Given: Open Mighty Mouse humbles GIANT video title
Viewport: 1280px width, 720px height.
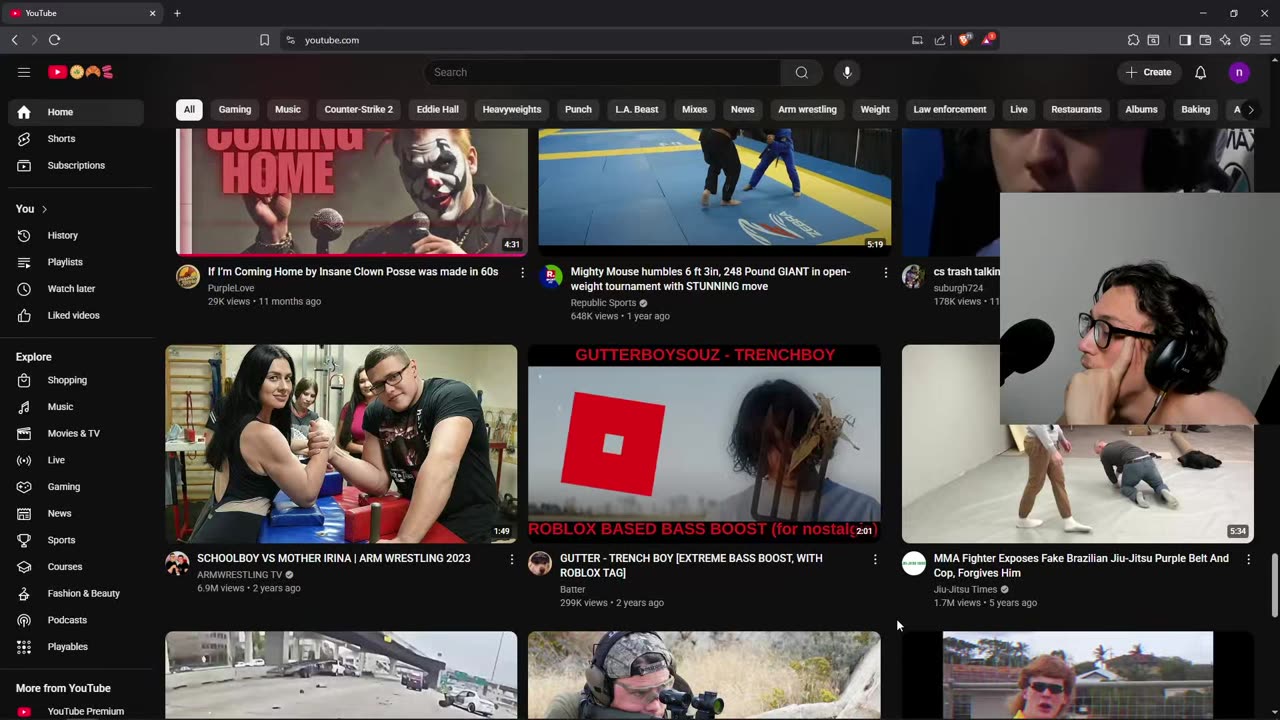Looking at the screenshot, I should pos(710,279).
